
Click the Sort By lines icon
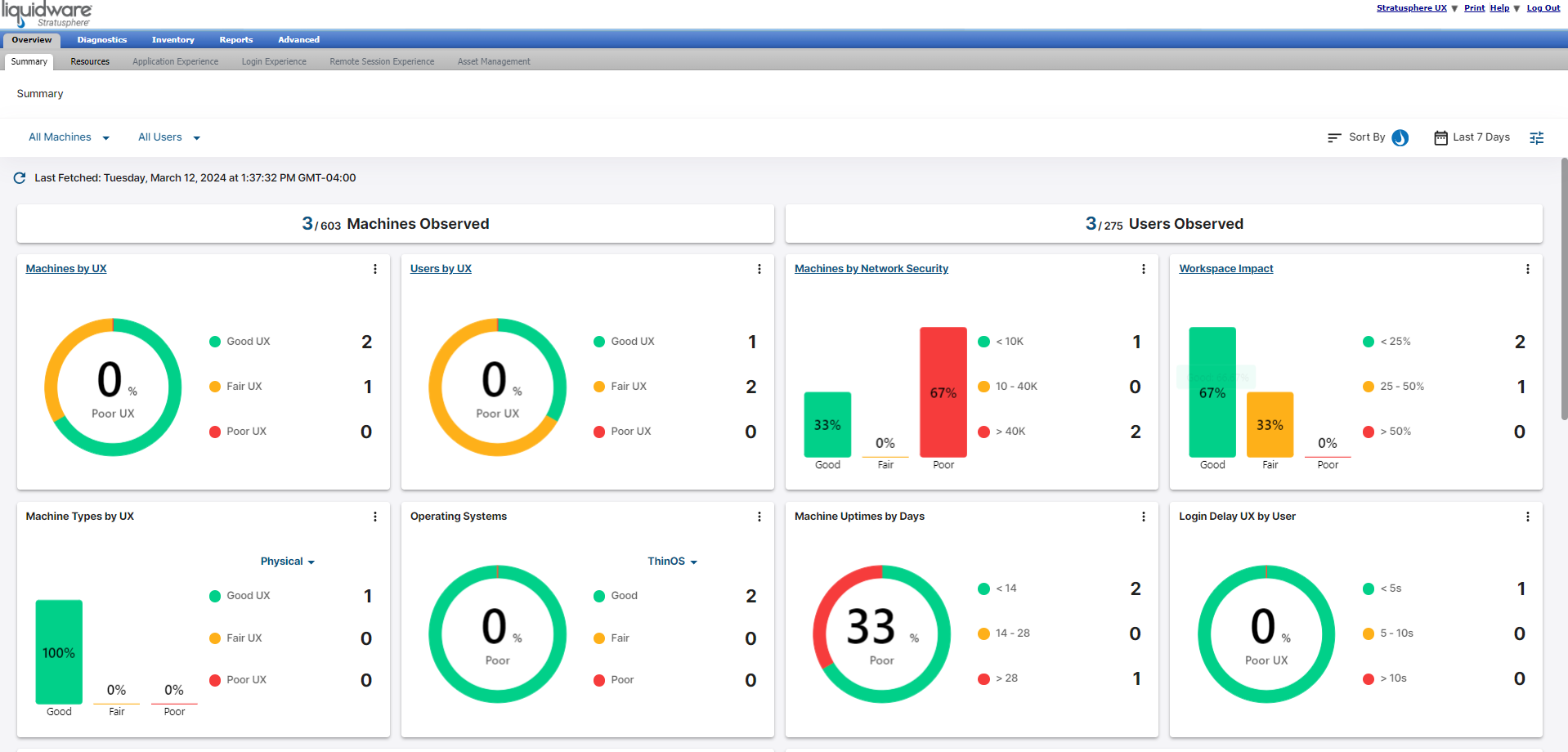(1334, 138)
